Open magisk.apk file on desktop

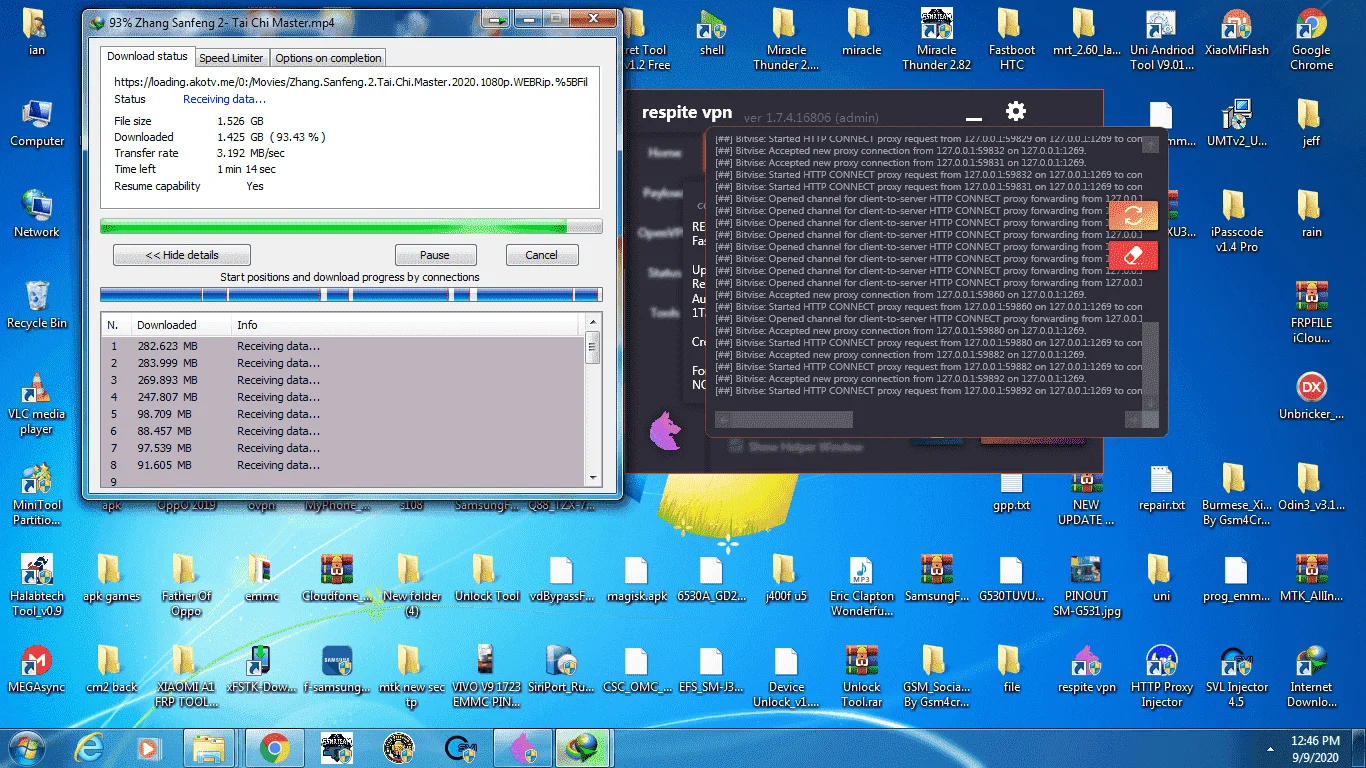pos(637,578)
